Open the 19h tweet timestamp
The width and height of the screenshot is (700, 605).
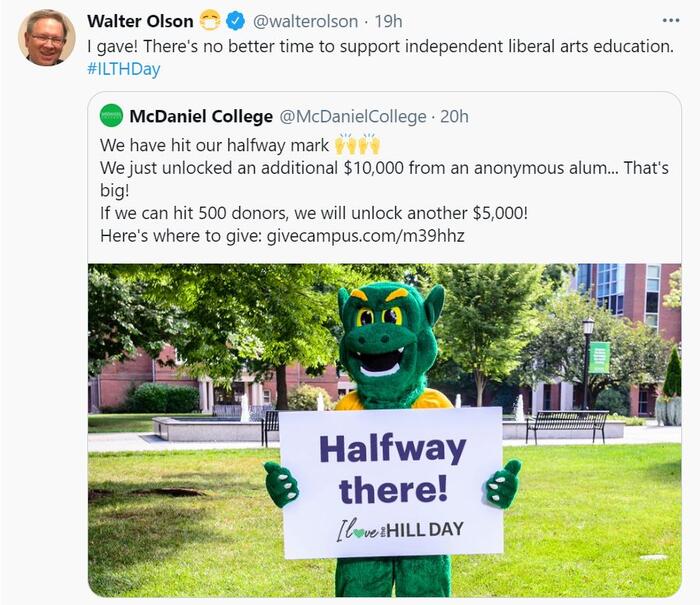388,21
